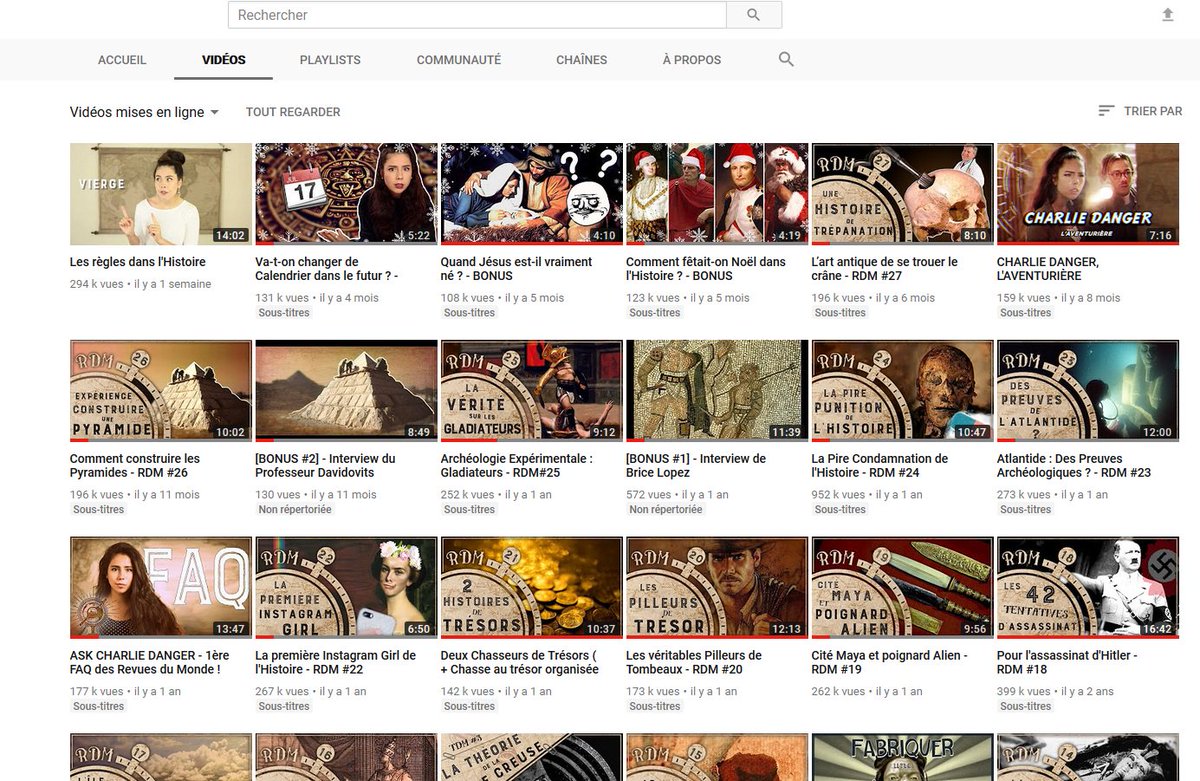Click Pour l'assassinat d'Hitler title
The height and width of the screenshot is (781, 1200).
point(1067,663)
